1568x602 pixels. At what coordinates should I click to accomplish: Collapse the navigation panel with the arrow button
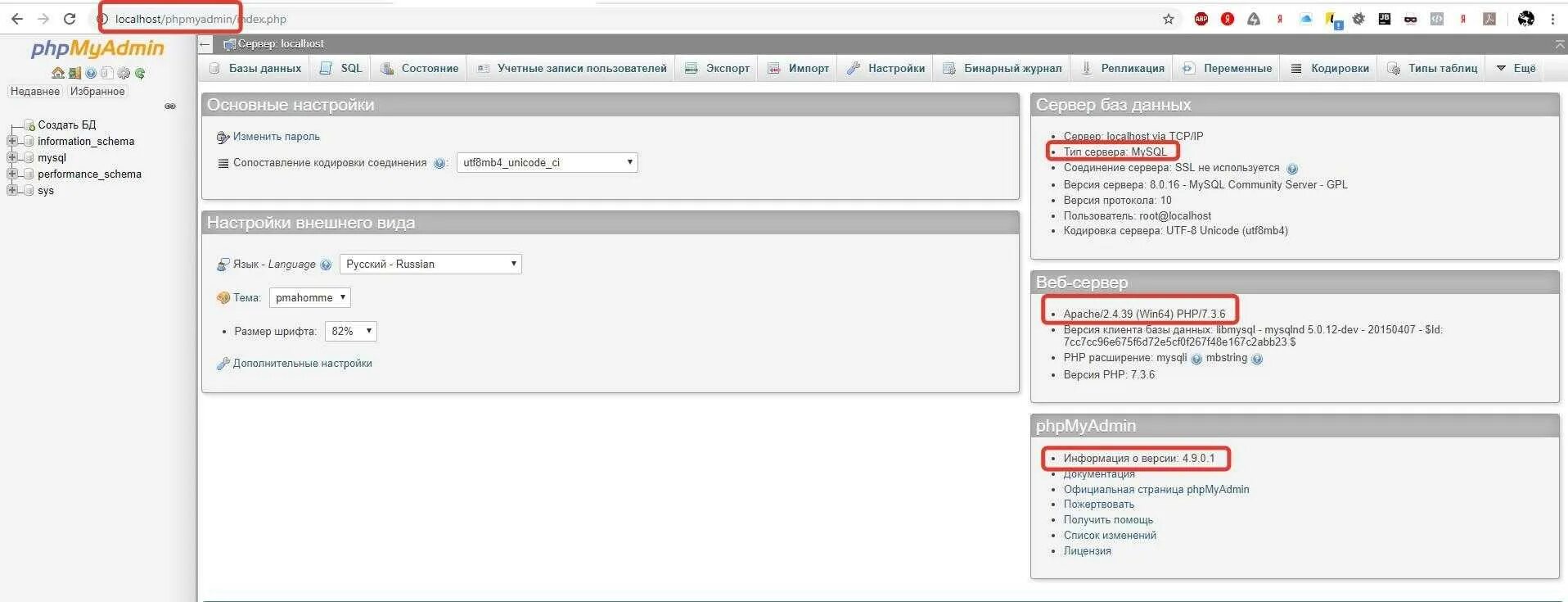205,43
